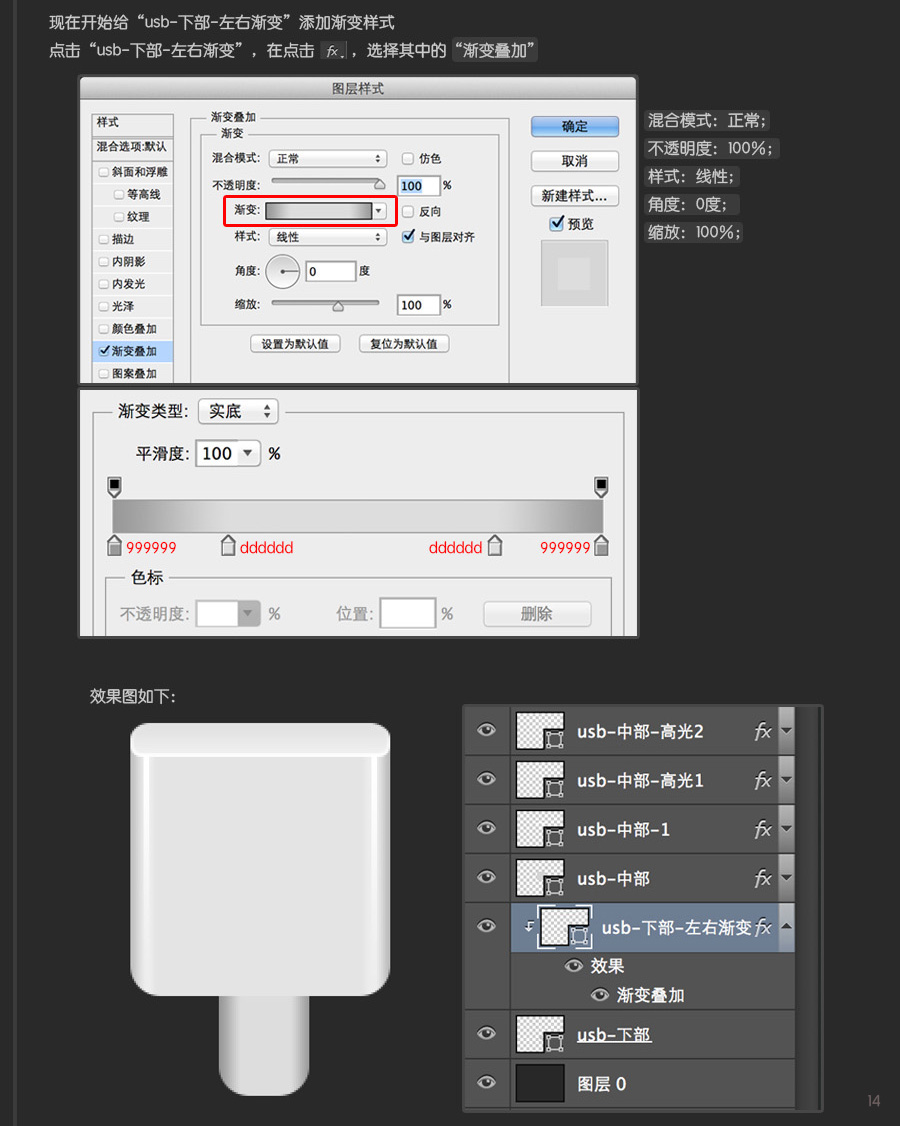Open the 样式 线性 dropdown
Viewport: 900px width, 1126px height.
[328, 236]
